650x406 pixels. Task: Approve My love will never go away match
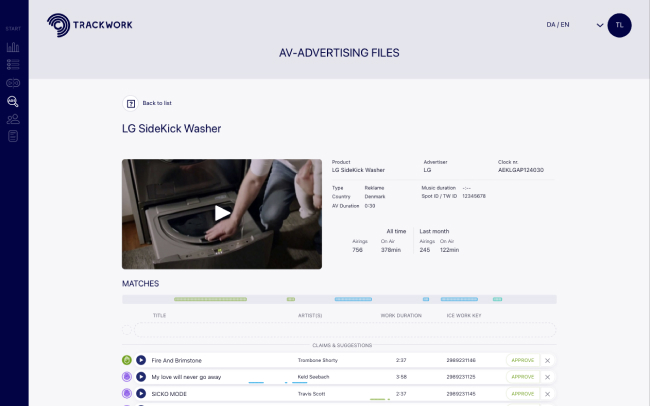click(522, 377)
